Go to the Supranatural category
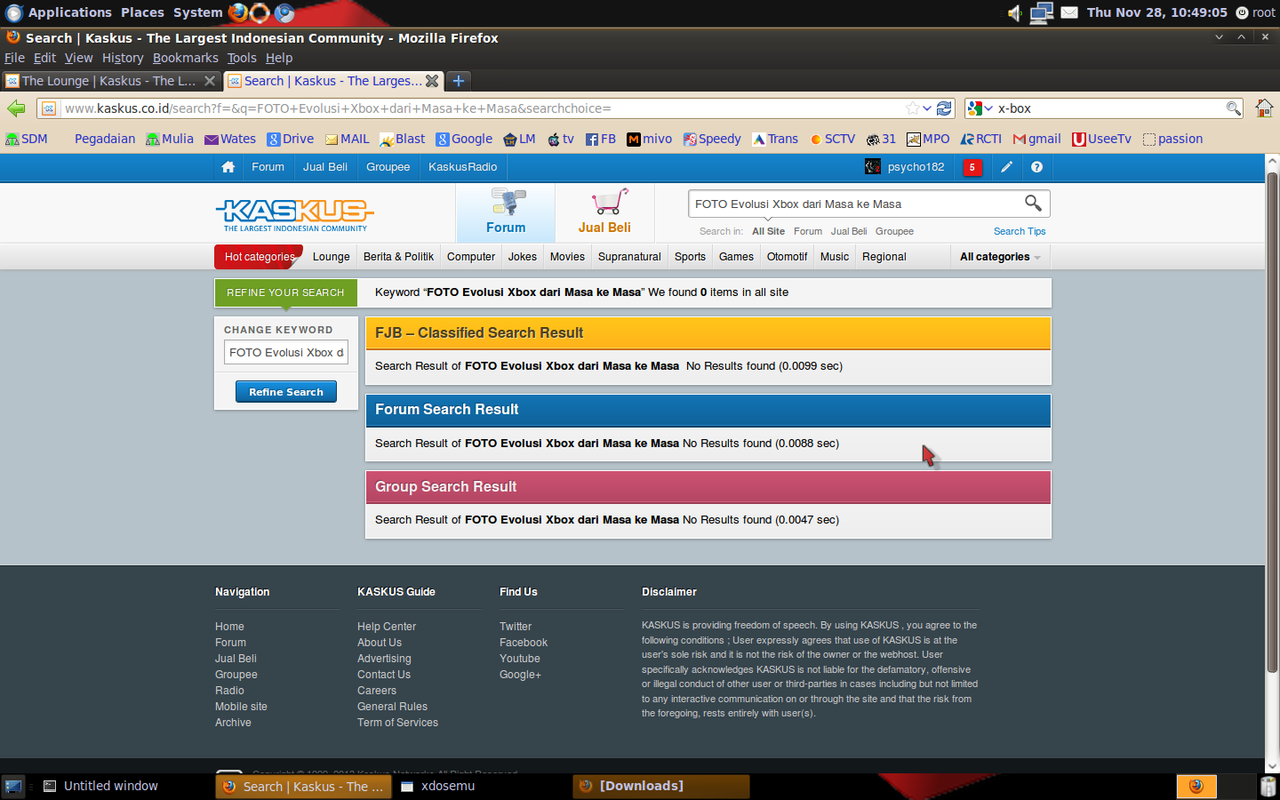The width and height of the screenshot is (1280, 800). 629,257
